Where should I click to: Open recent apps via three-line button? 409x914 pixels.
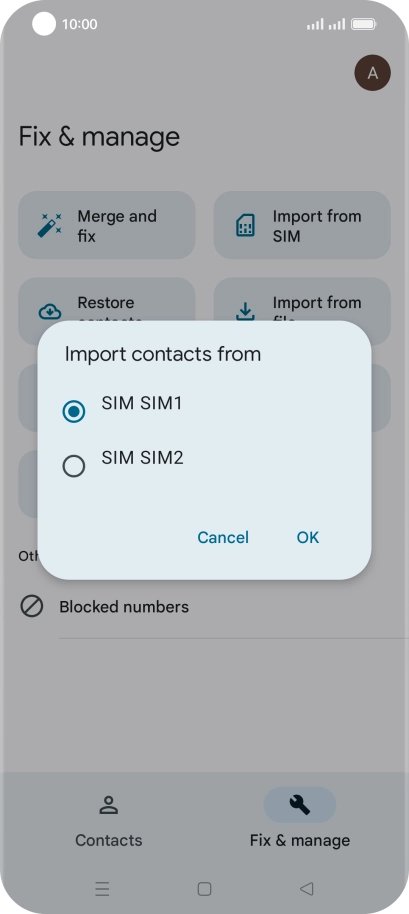(103, 888)
